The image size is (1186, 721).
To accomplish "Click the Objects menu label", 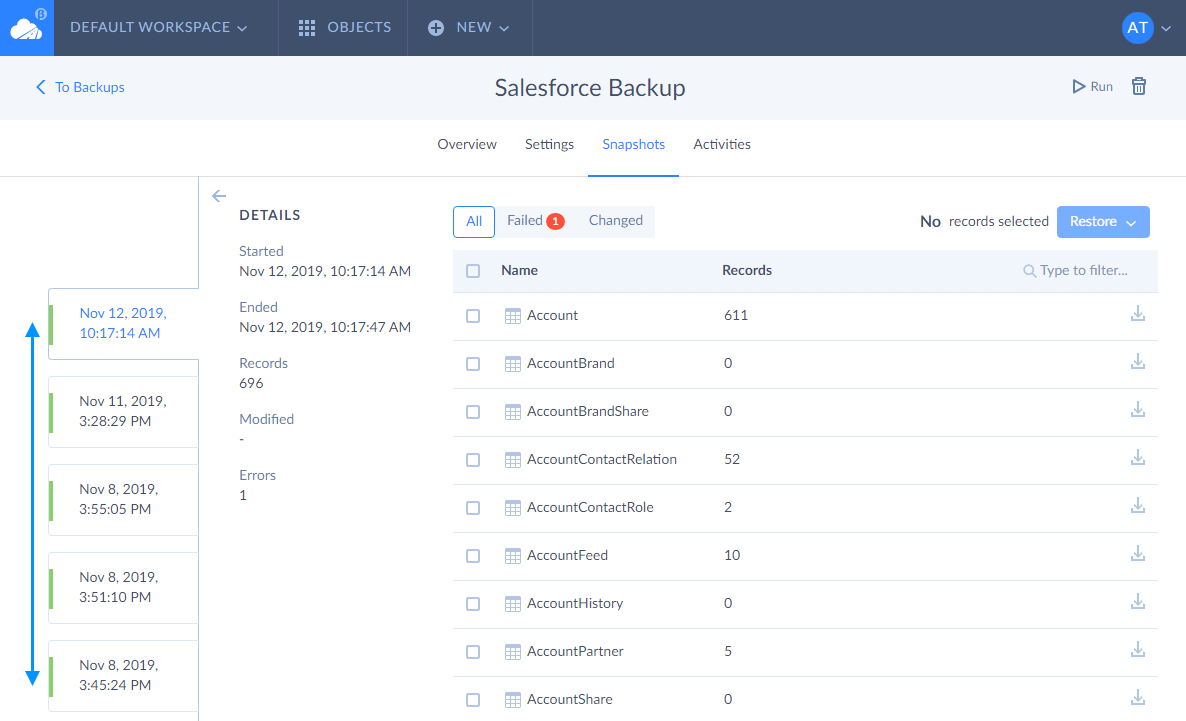I will (359, 27).
